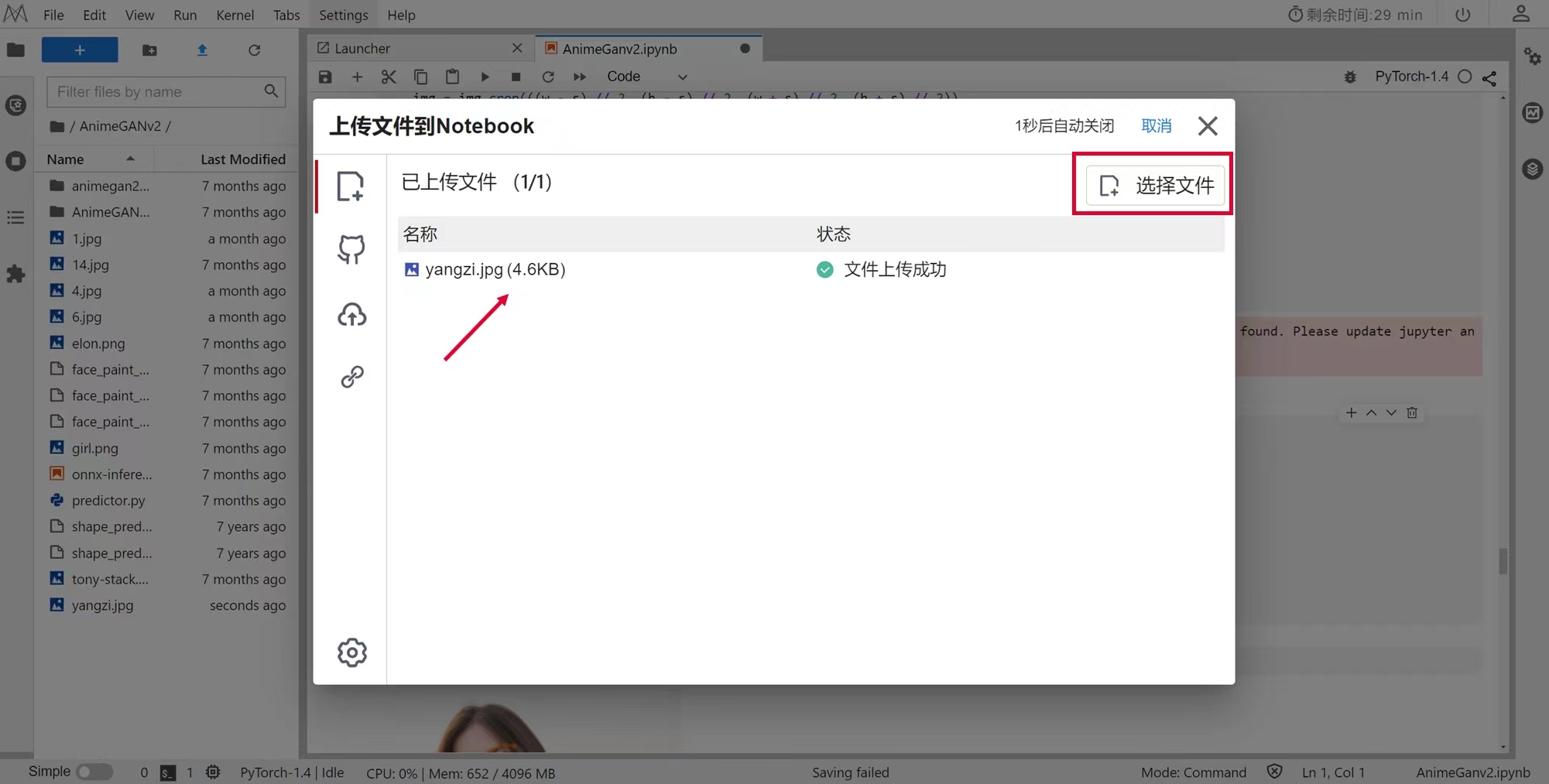Viewport: 1549px width, 784px height.
Task: Open the Help menu
Action: point(401,15)
